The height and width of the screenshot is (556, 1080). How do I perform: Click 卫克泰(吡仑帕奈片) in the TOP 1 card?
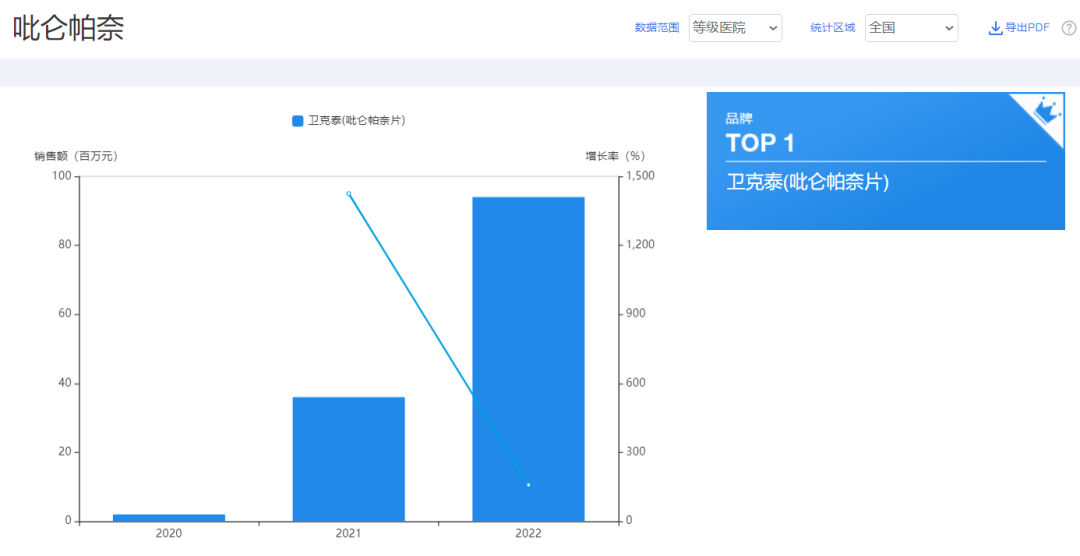807,183
